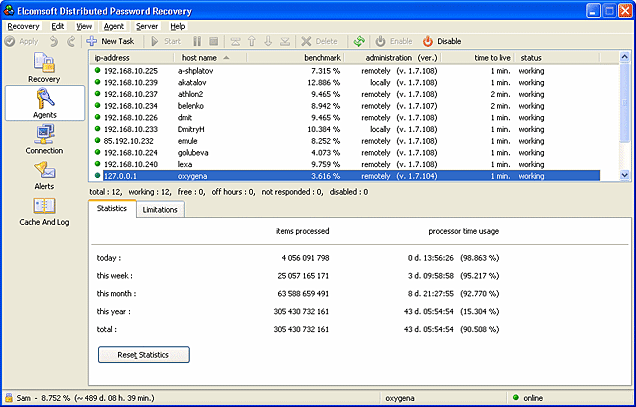Click the green online indicator in status bar

pyautogui.click(x=516, y=398)
